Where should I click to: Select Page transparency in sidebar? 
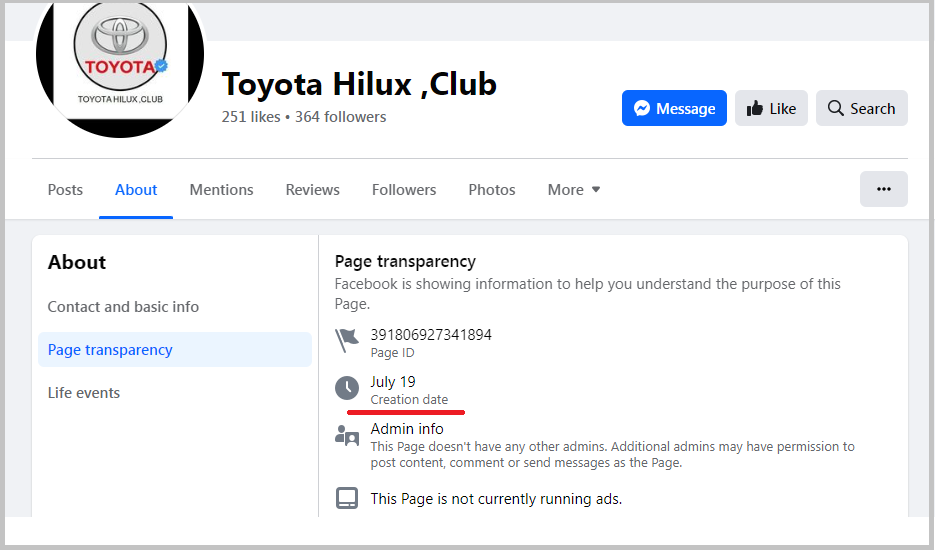coord(175,349)
